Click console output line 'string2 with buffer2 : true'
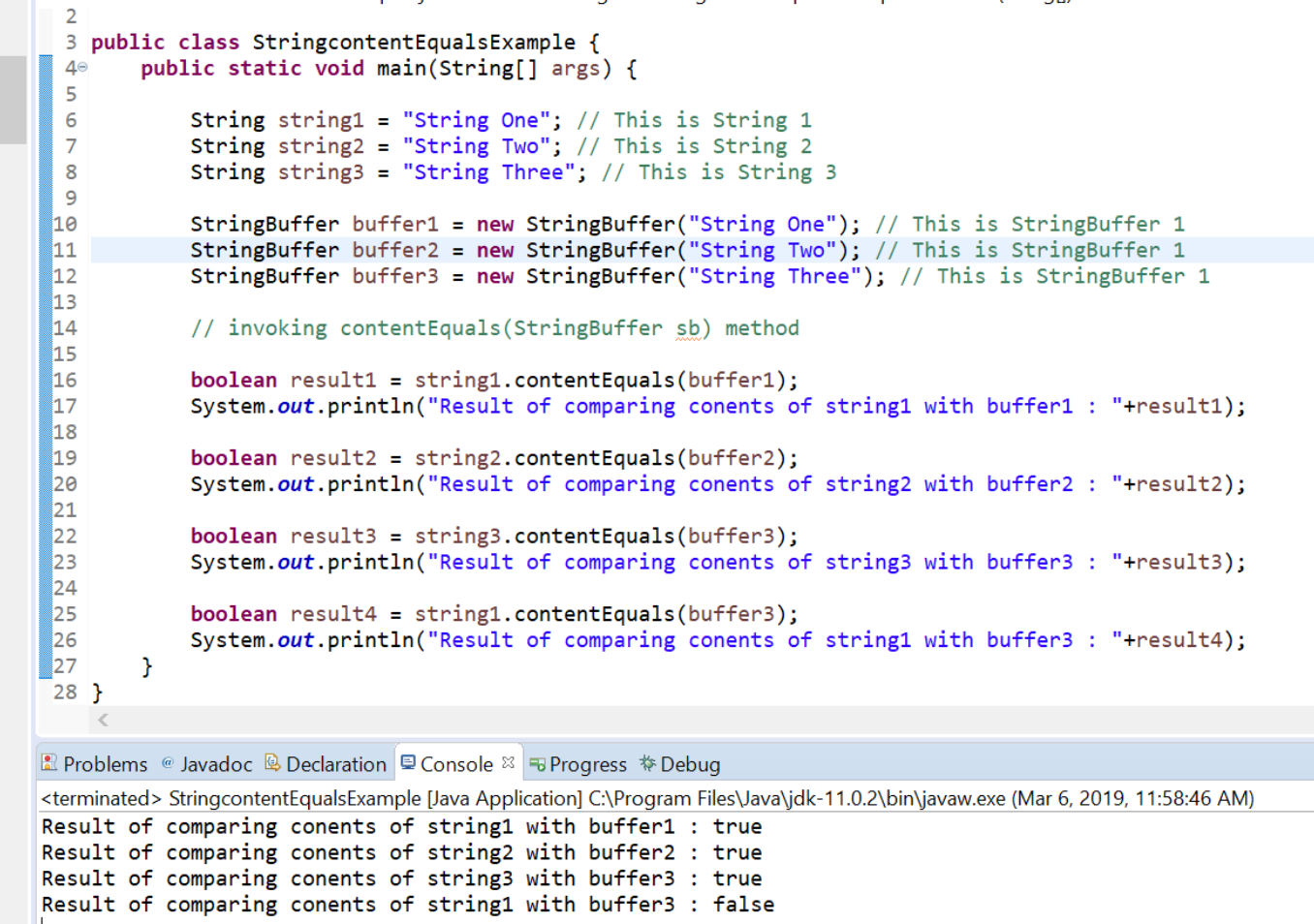1314x924 pixels. [401, 852]
